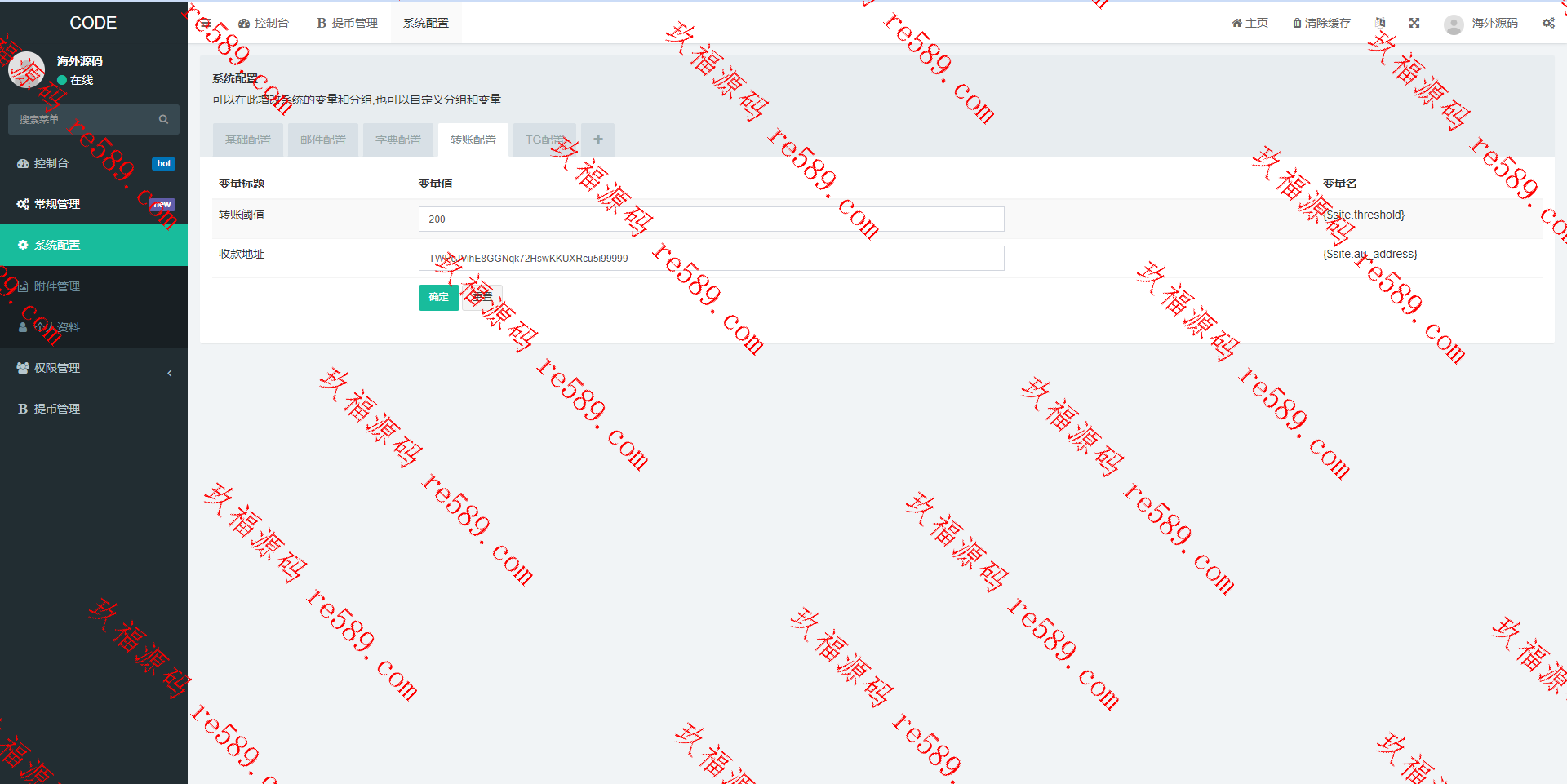The image size is (1567, 784).
Task: Click the cogs icon beside 常规管理
Action: pyautogui.click(x=23, y=204)
